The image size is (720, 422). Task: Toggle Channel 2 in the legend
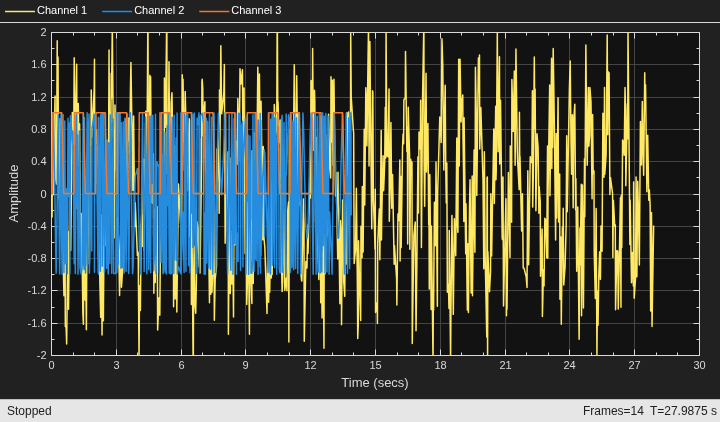(x=143, y=10)
